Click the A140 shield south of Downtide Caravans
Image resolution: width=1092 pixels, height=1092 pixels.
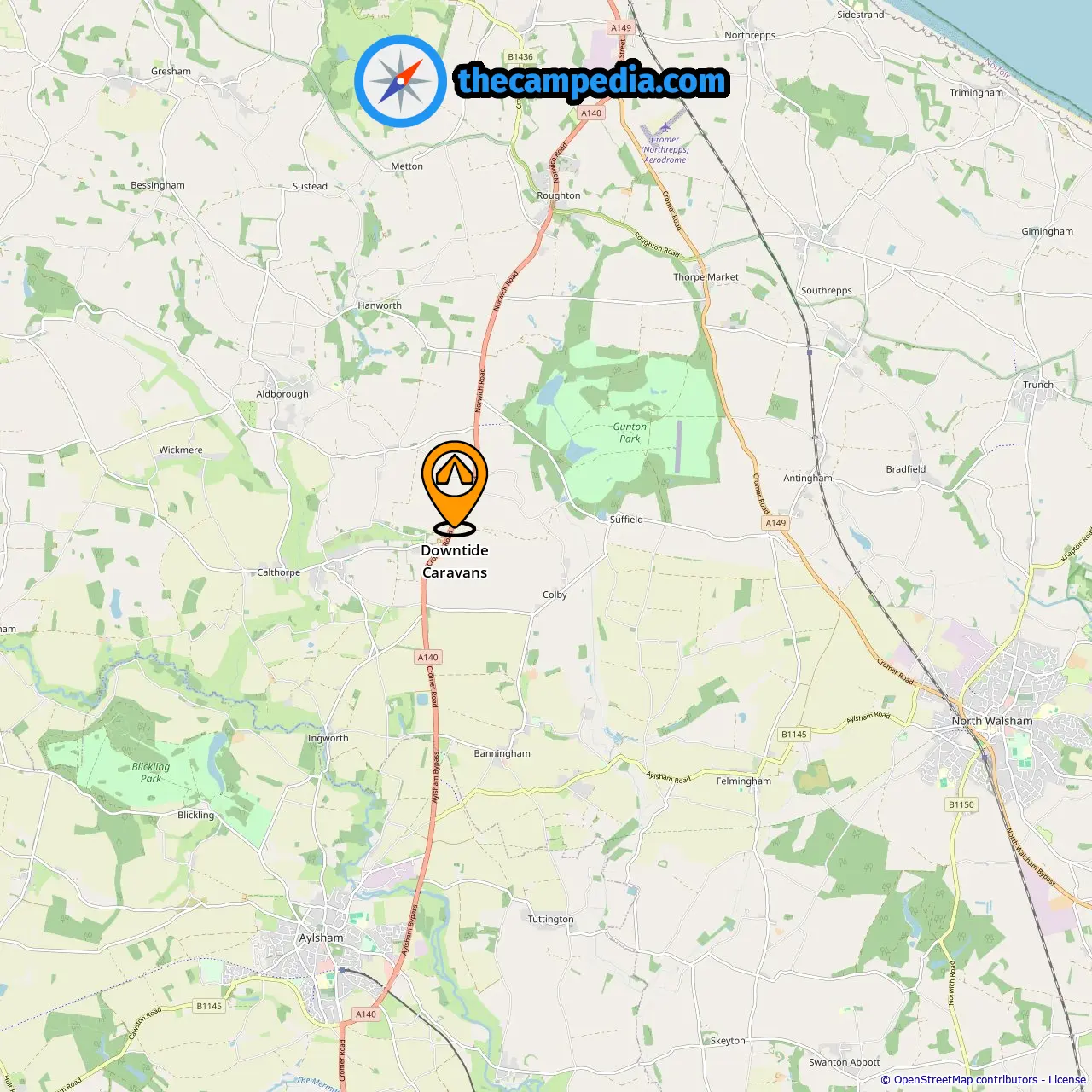(x=428, y=657)
